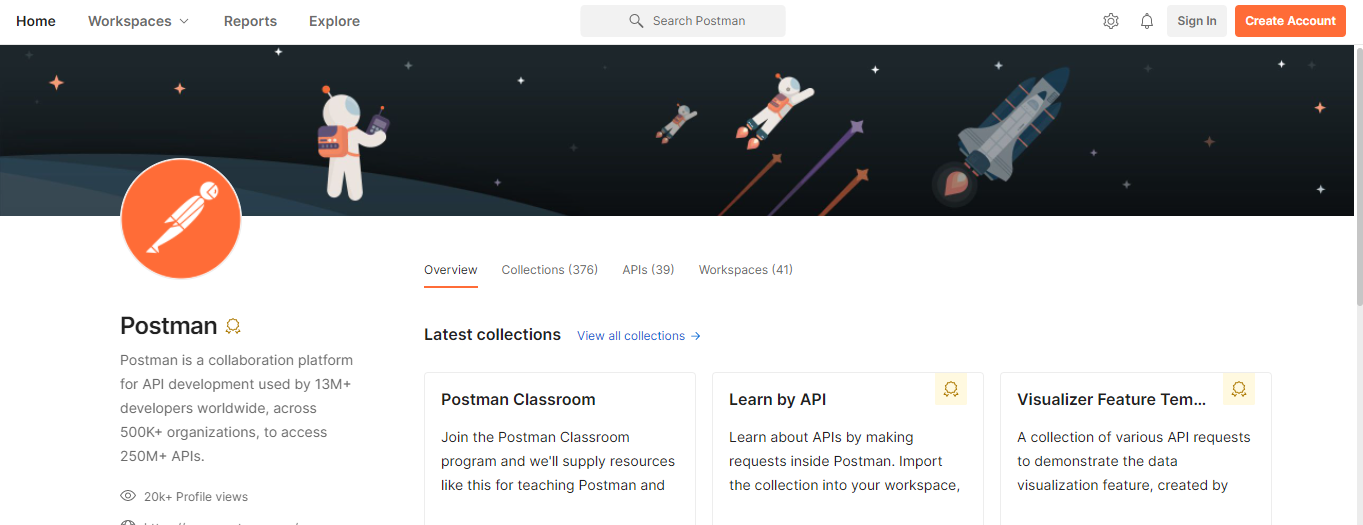1363x525 pixels.
Task: Click verified badge next to Postman name
Action: [x=233, y=327]
